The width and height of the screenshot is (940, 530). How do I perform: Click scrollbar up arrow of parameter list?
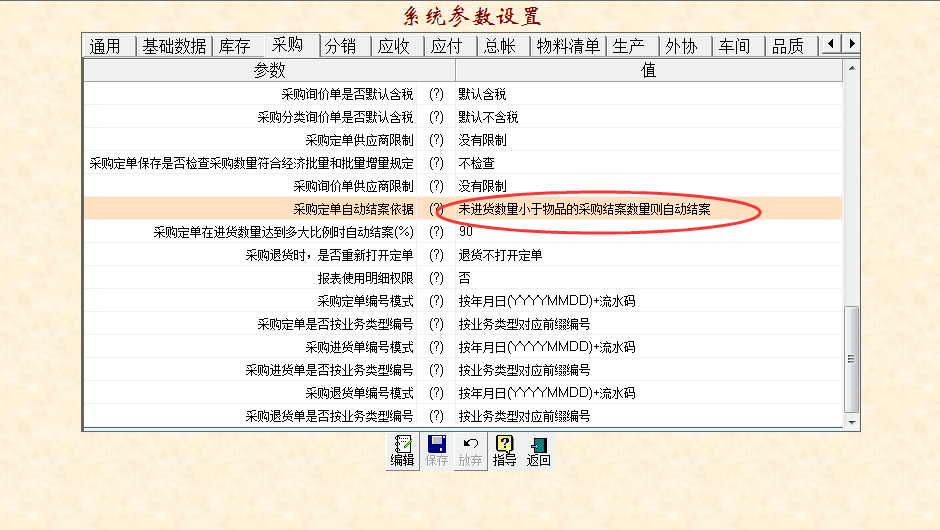tap(851, 68)
